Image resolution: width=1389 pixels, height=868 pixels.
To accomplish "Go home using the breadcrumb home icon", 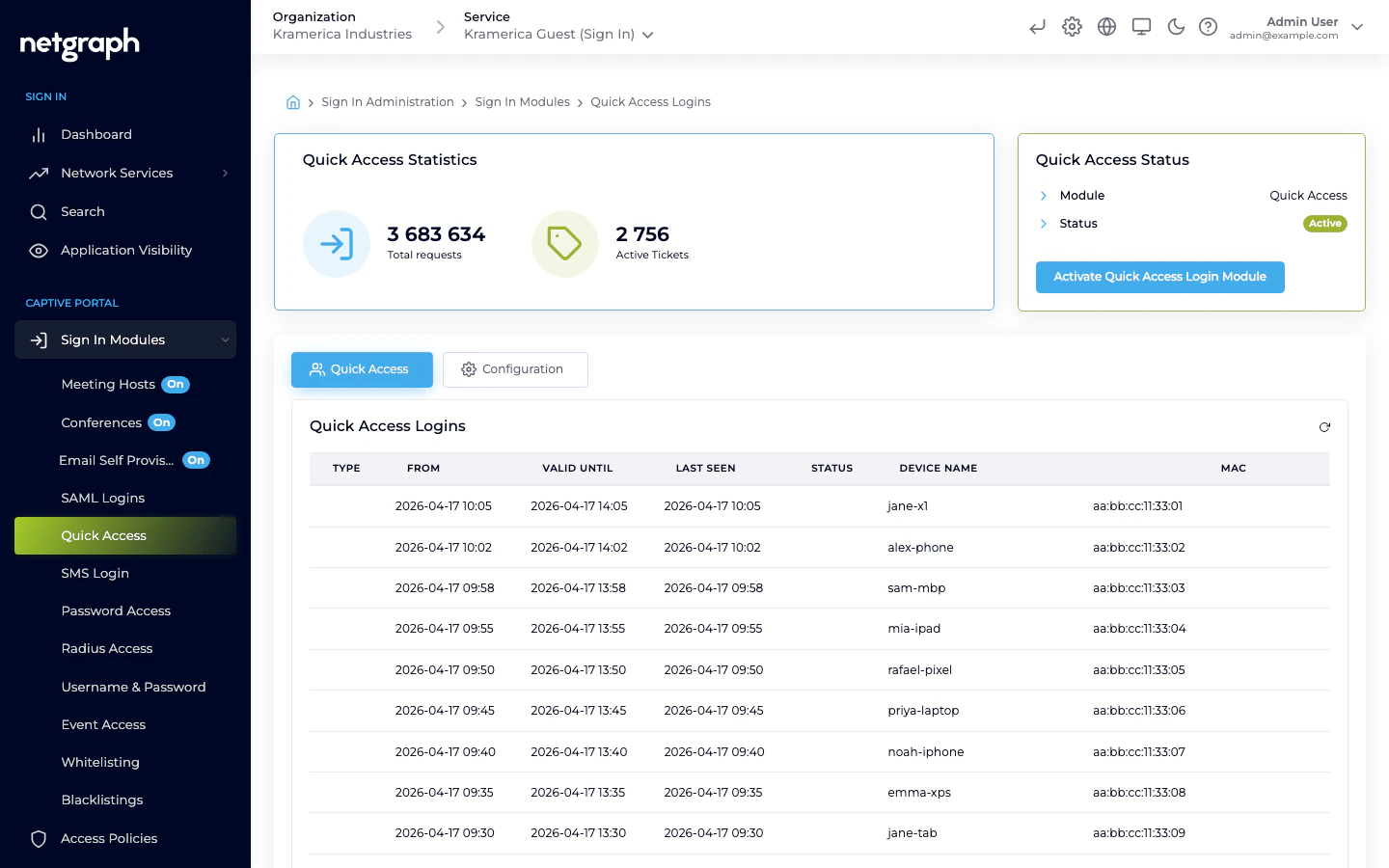I will pos(293,101).
